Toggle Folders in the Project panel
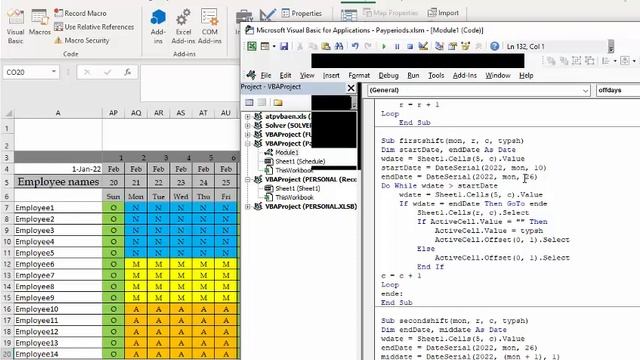 tap(278, 102)
